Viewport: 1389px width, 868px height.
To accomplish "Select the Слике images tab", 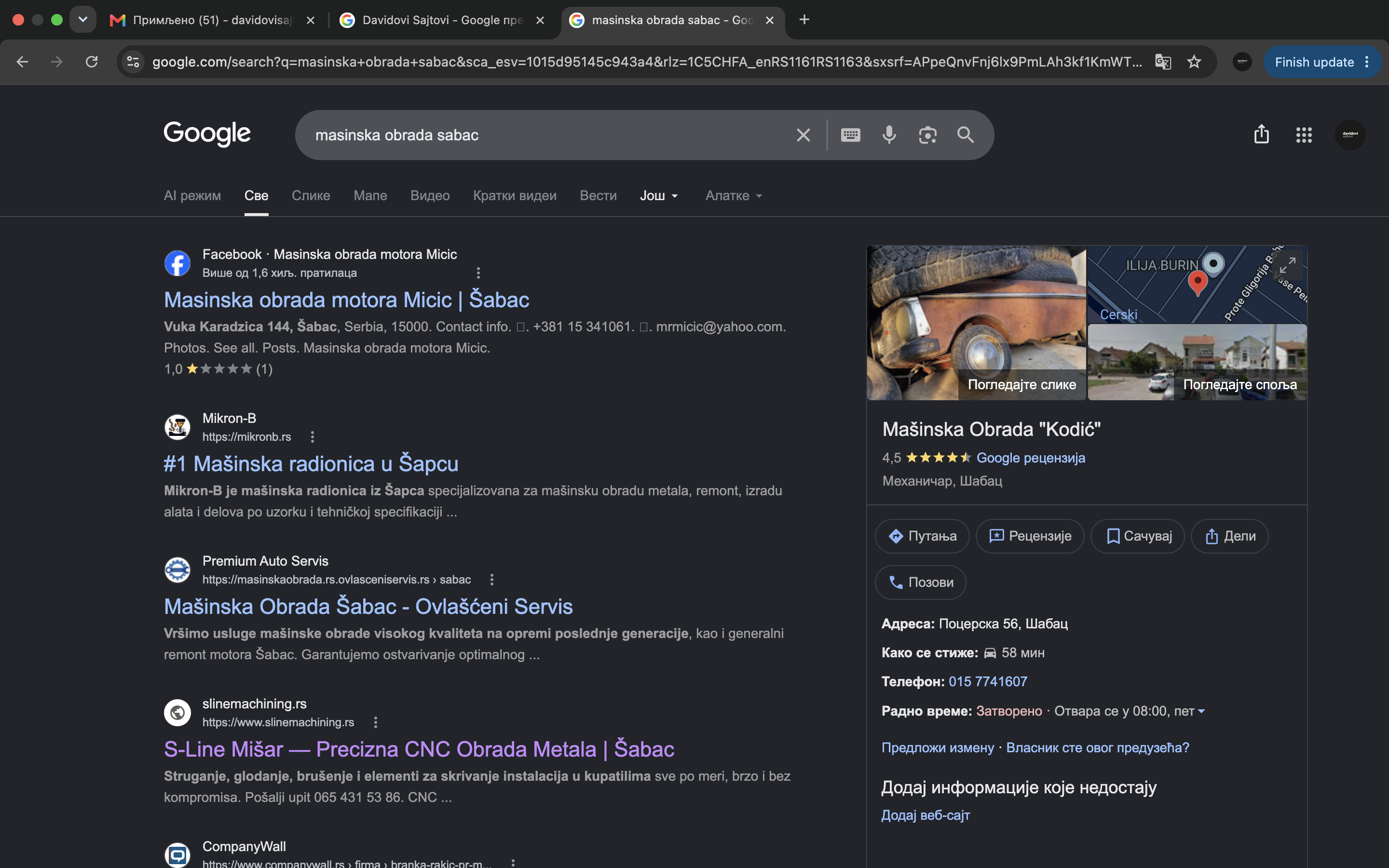I will coord(311,196).
